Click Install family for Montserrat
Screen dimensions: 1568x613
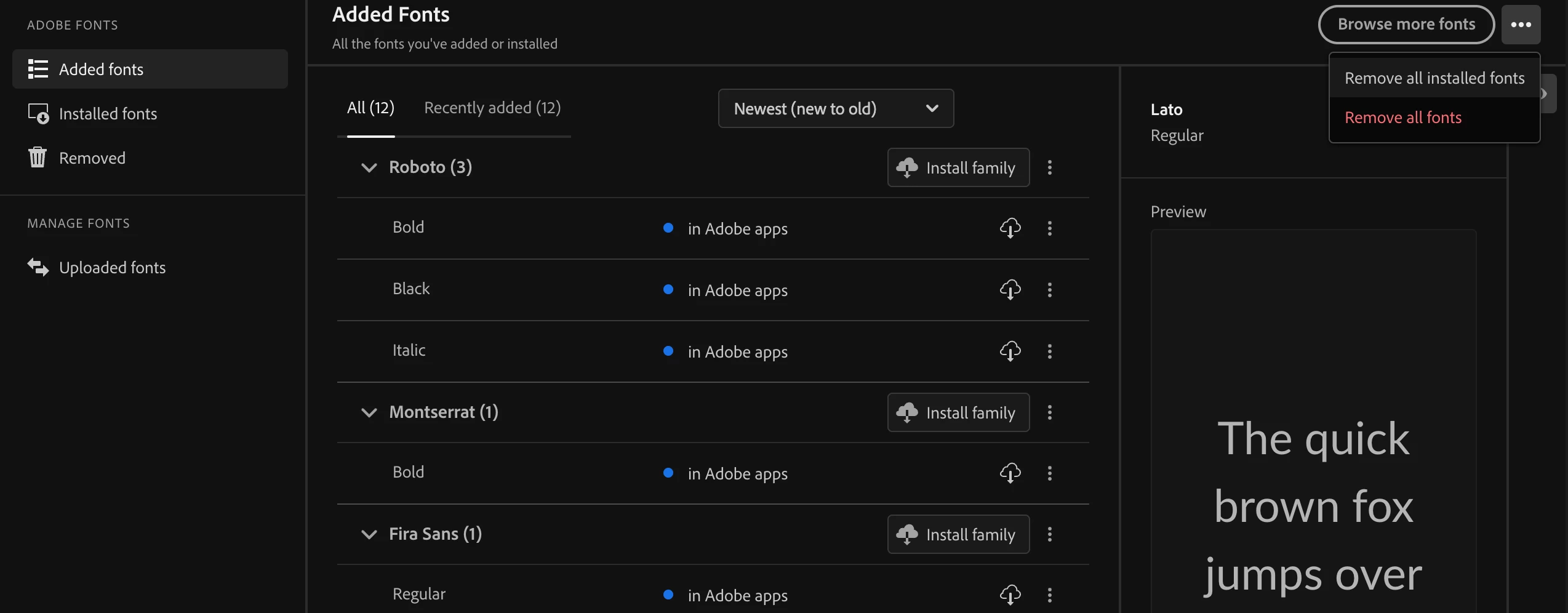click(x=958, y=412)
